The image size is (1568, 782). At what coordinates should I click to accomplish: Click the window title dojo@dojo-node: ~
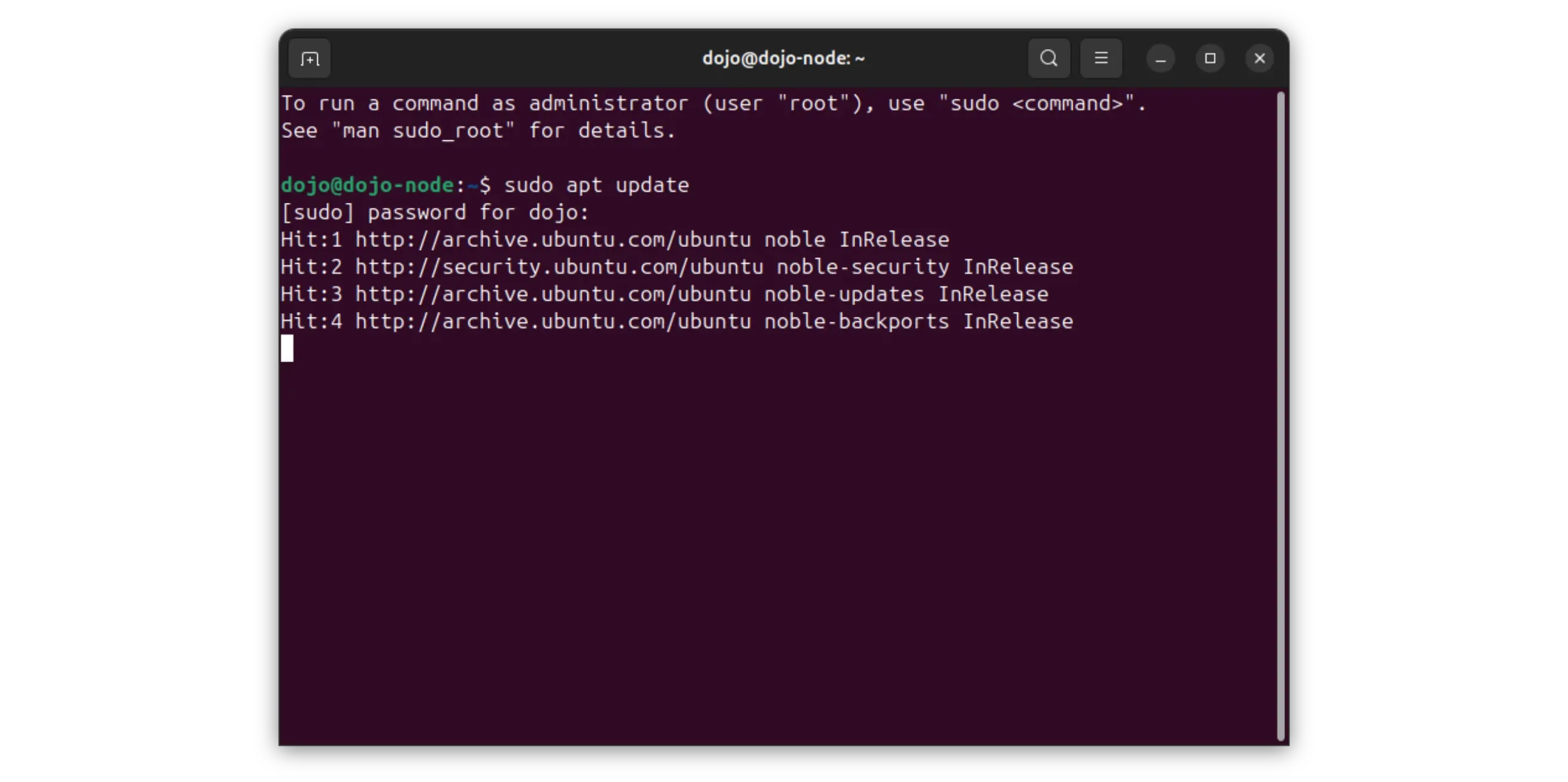(x=783, y=59)
